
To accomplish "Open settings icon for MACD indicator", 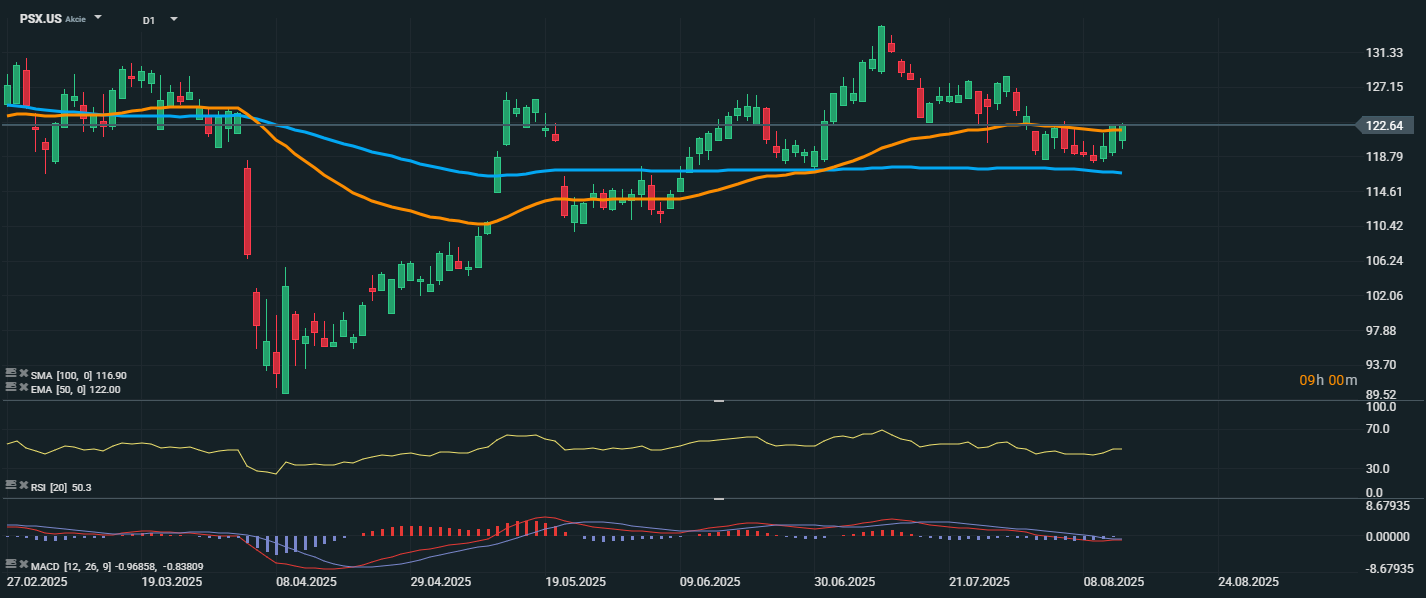I will pyautogui.click(x=11, y=564).
